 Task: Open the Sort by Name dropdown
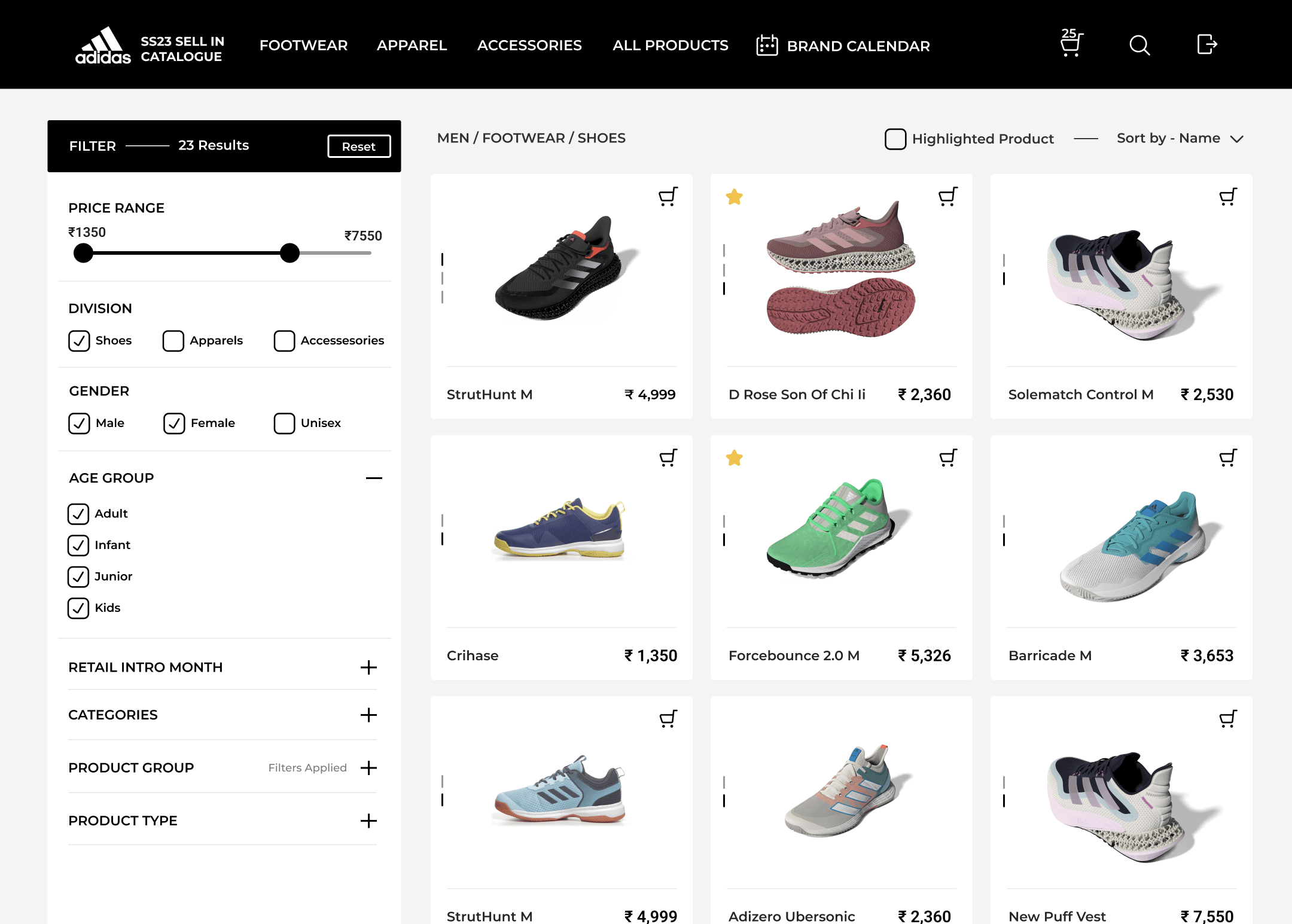click(x=1180, y=139)
